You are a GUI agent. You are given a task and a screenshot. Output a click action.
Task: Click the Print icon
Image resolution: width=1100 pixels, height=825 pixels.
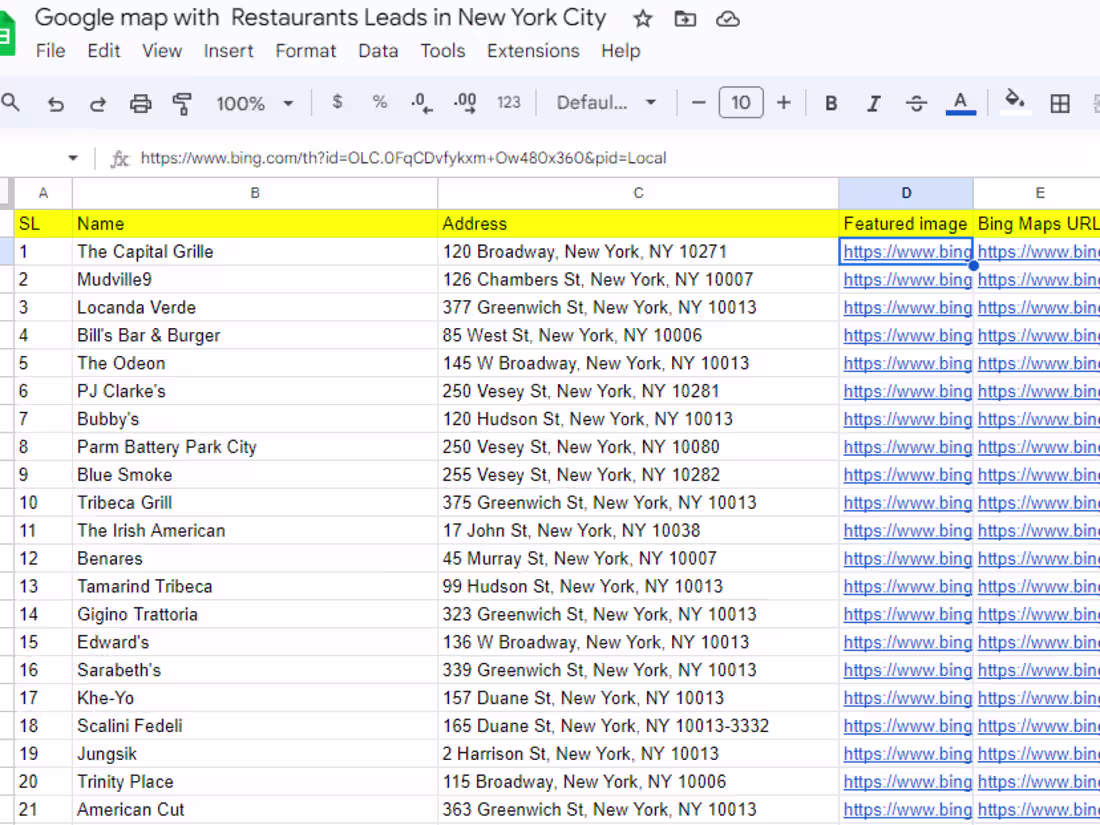(140, 104)
